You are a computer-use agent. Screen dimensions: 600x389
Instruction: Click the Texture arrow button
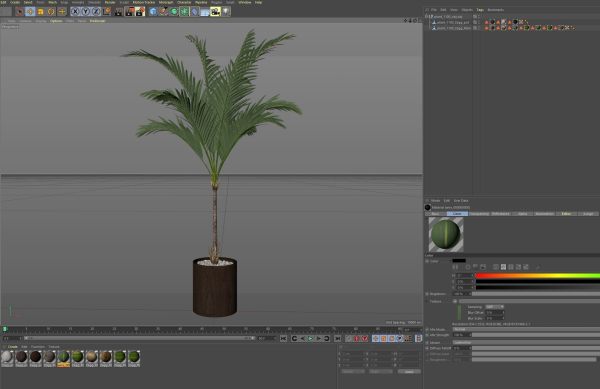[x=455, y=301]
